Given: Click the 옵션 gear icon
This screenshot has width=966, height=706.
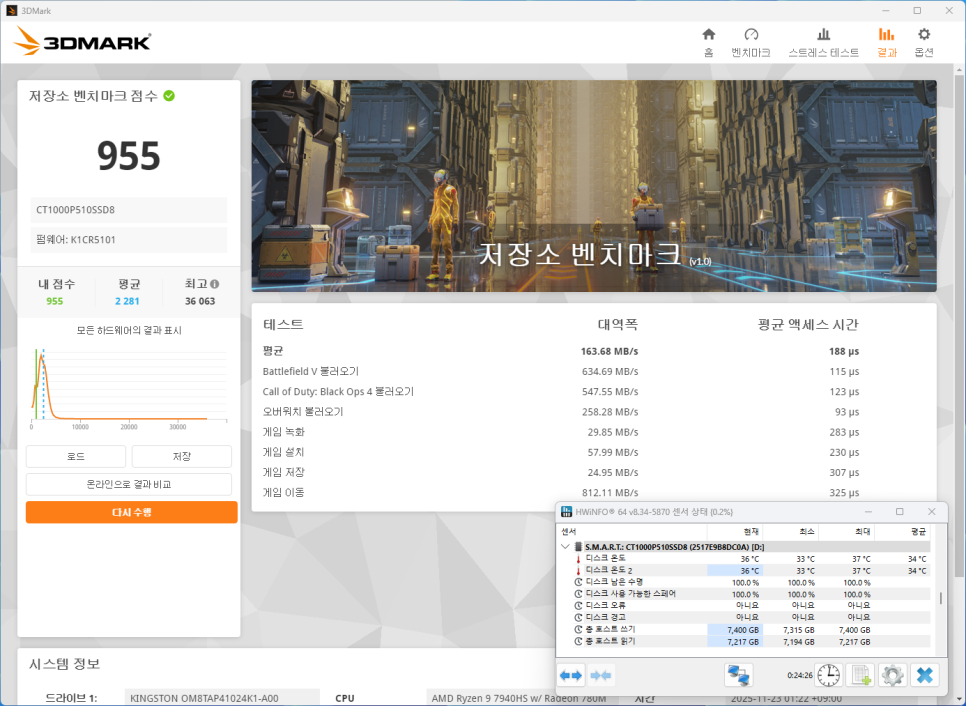Looking at the screenshot, I should coord(924,41).
